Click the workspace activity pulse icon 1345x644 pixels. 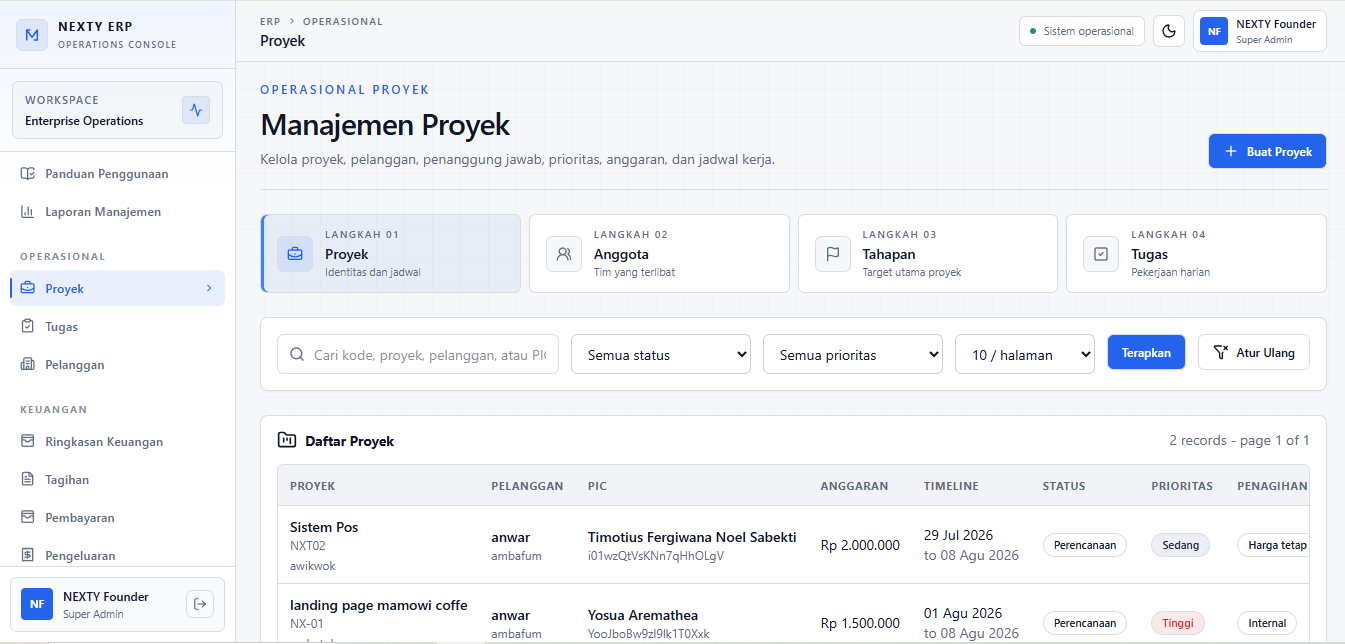(x=196, y=110)
